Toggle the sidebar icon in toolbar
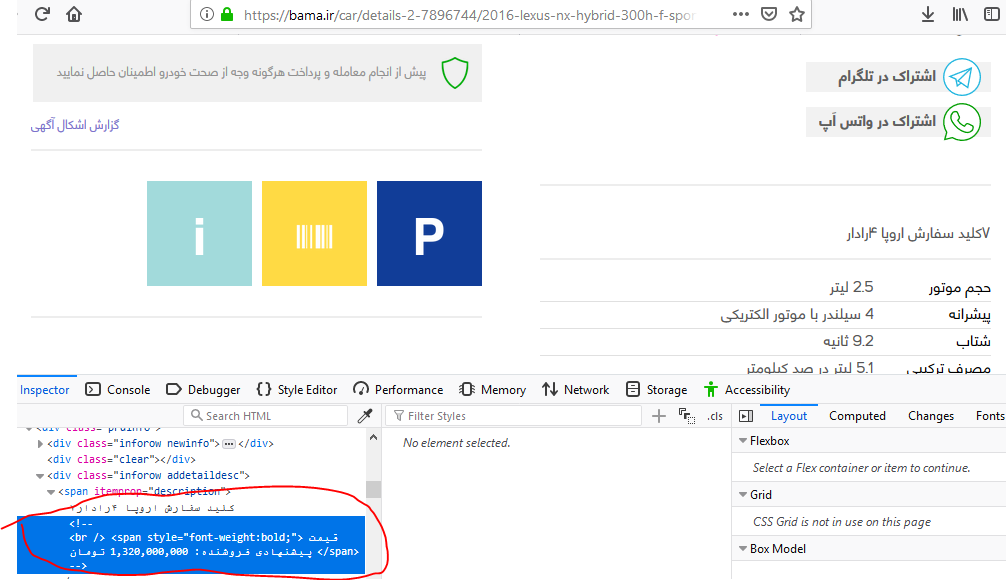1006x580 pixels. point(992,14)
